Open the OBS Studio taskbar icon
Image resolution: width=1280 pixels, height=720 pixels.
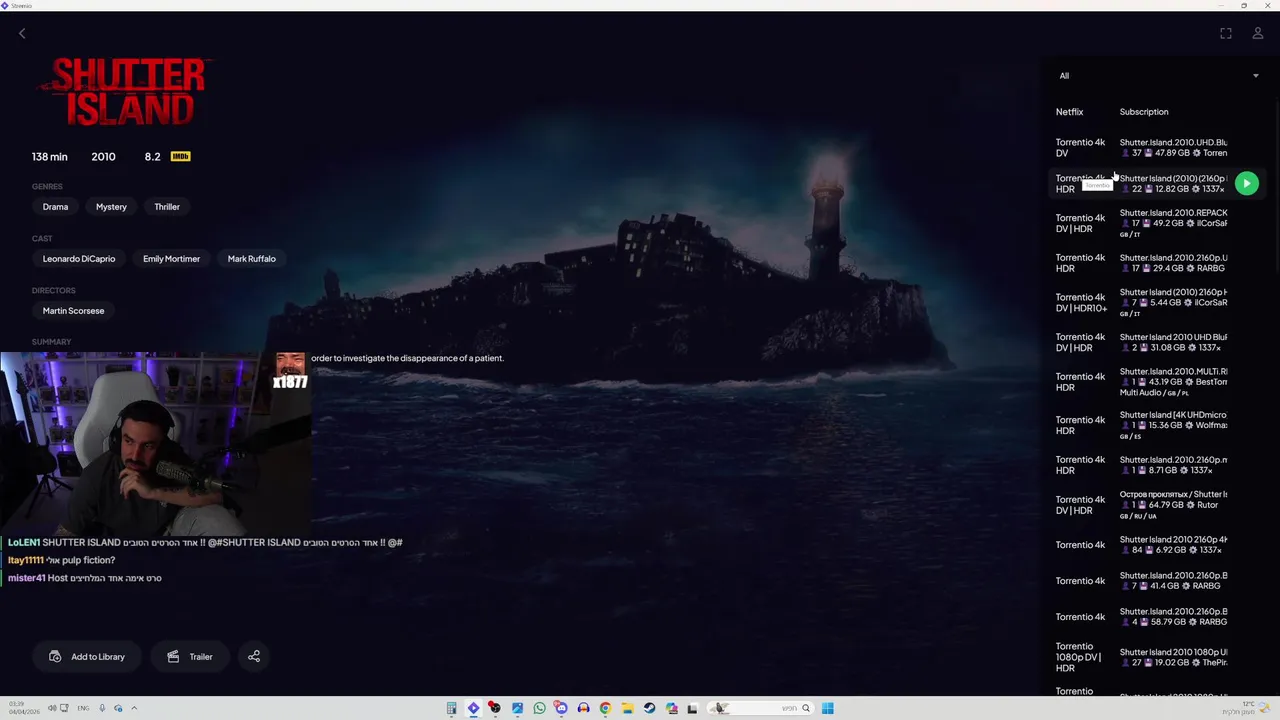point(494,709)
